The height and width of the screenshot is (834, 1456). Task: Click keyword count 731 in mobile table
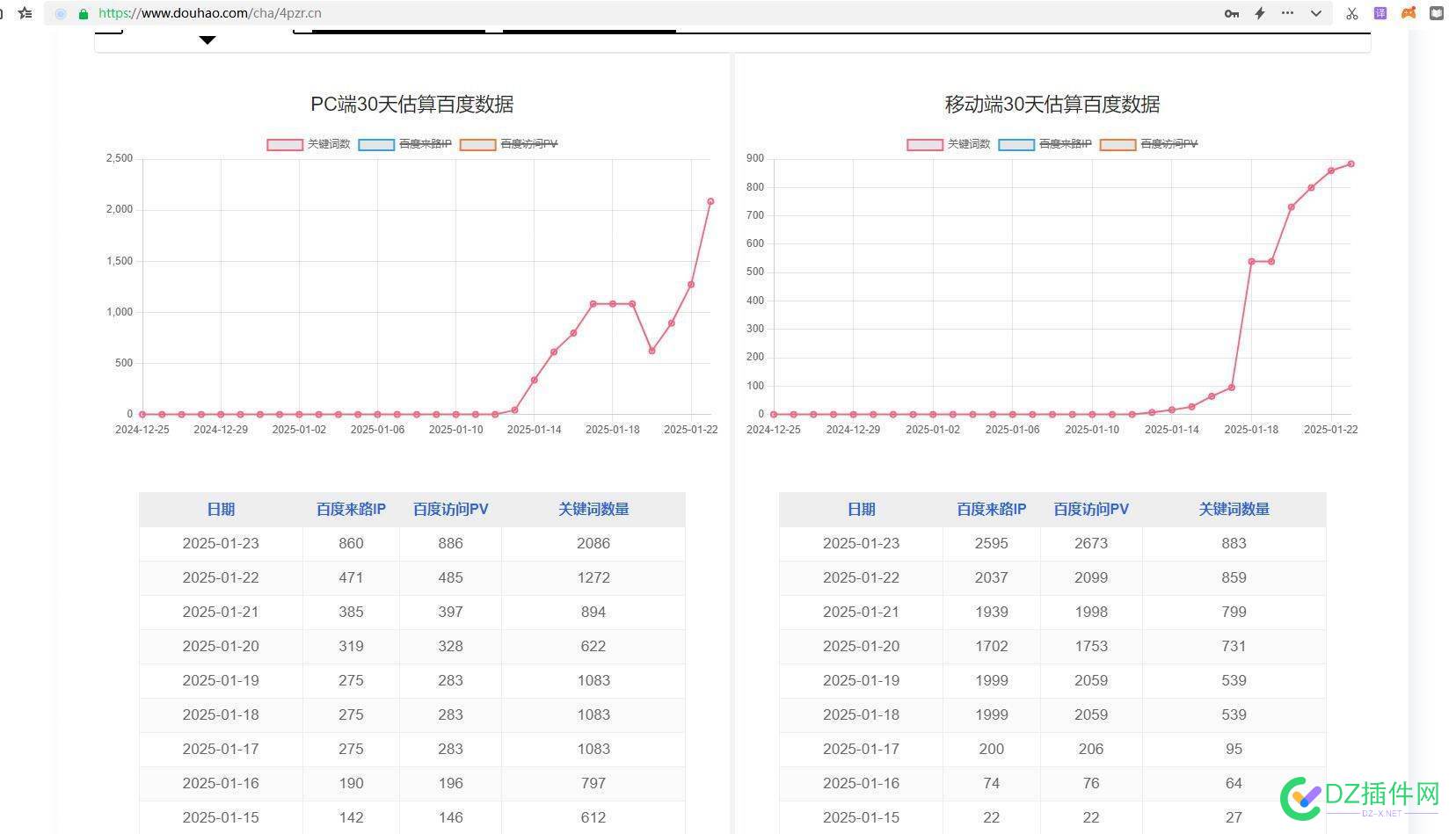pyautogui.click(x=1234, y=646)
